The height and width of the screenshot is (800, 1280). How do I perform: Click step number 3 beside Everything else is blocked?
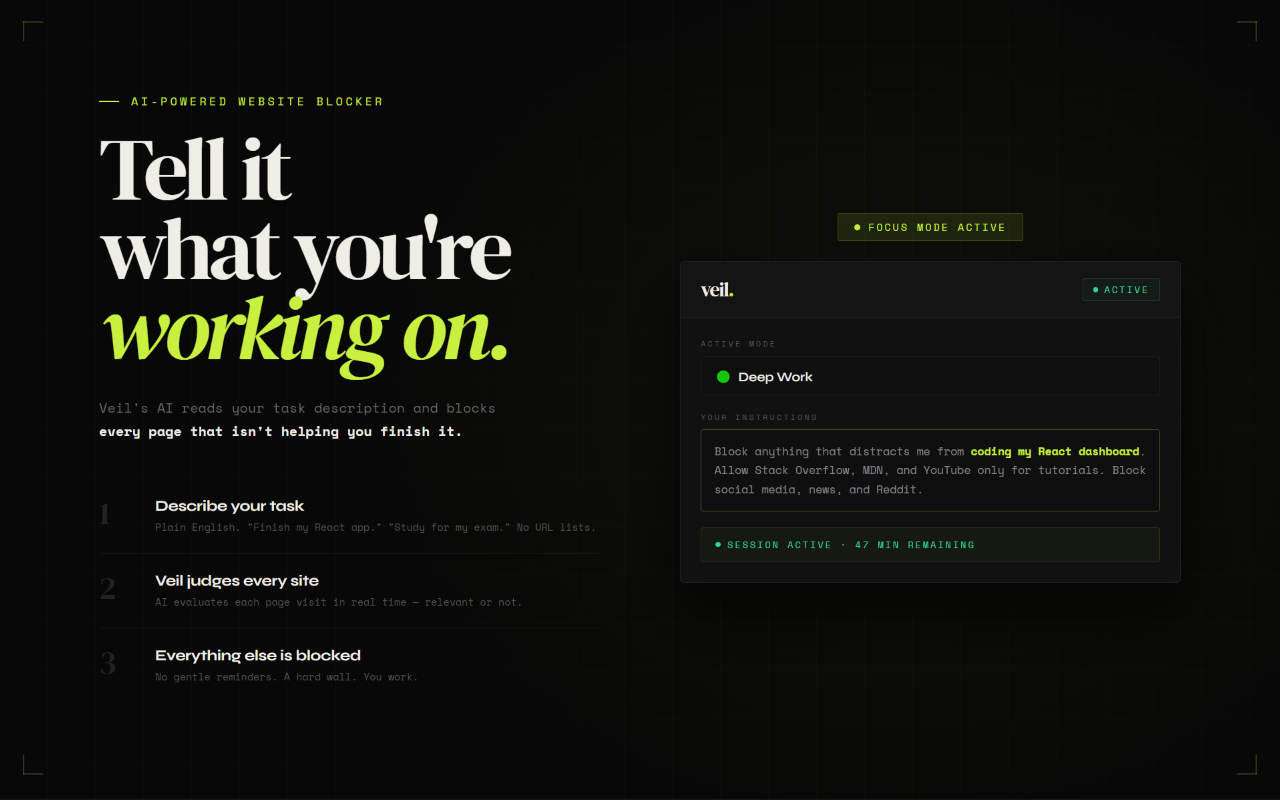tap(107, 665)
